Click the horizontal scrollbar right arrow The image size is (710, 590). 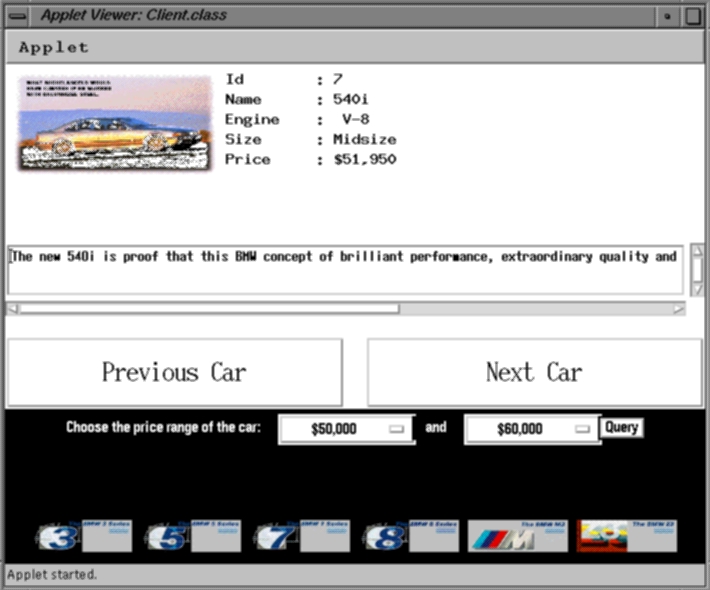678,309
